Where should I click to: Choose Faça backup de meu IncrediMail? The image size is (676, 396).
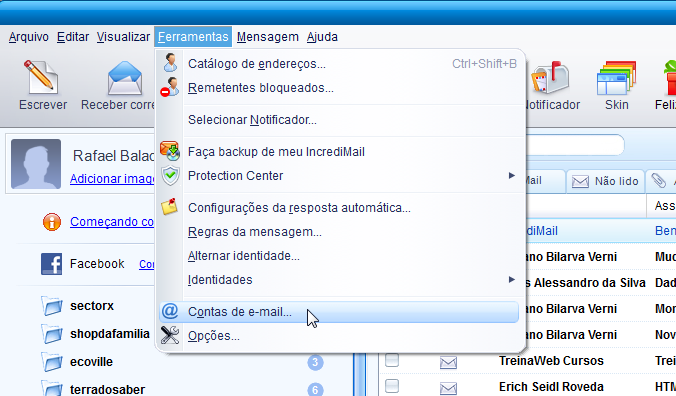click(339, 152)
